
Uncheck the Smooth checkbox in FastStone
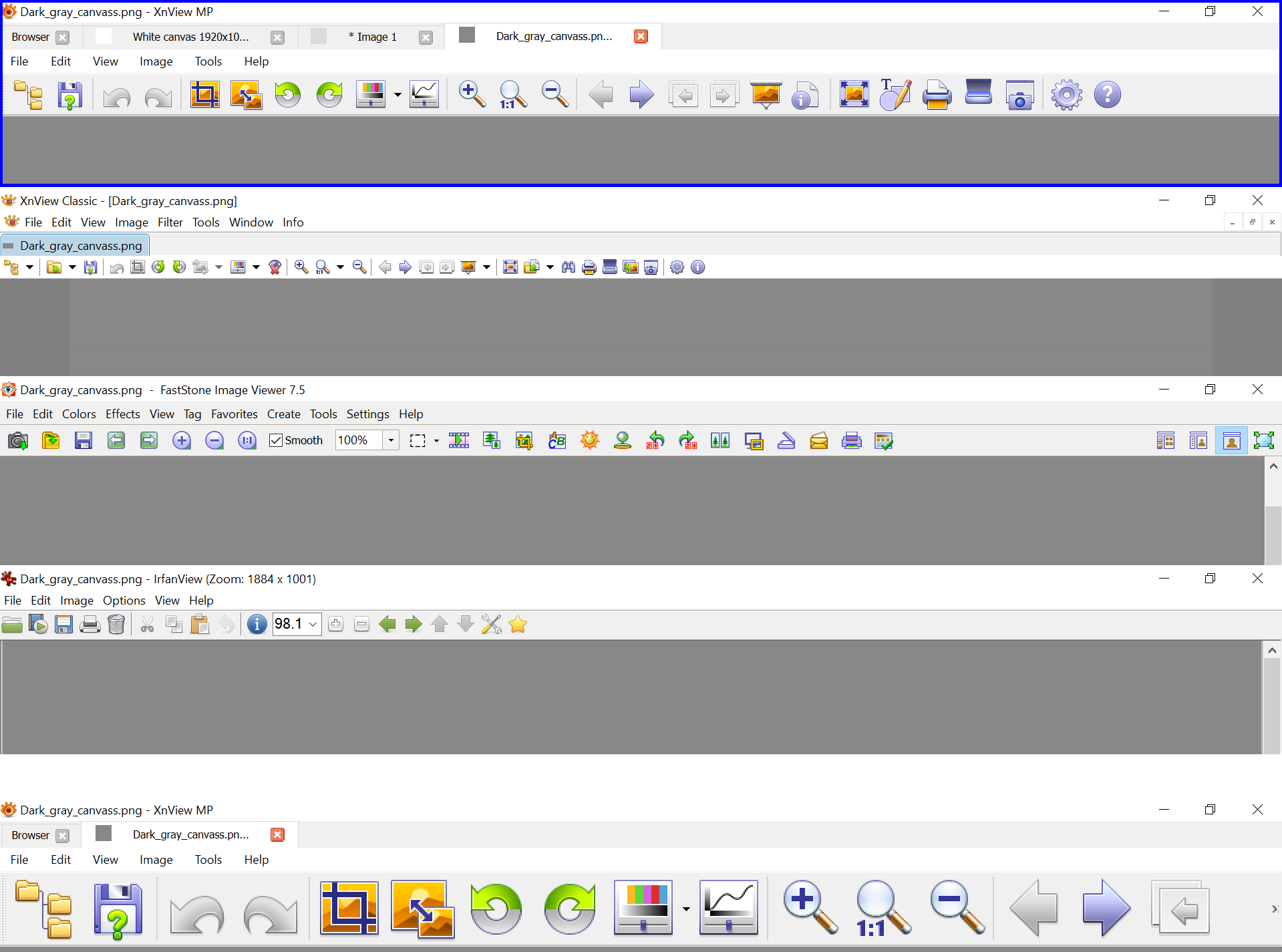pyautogui.click(x=276, y=441)
